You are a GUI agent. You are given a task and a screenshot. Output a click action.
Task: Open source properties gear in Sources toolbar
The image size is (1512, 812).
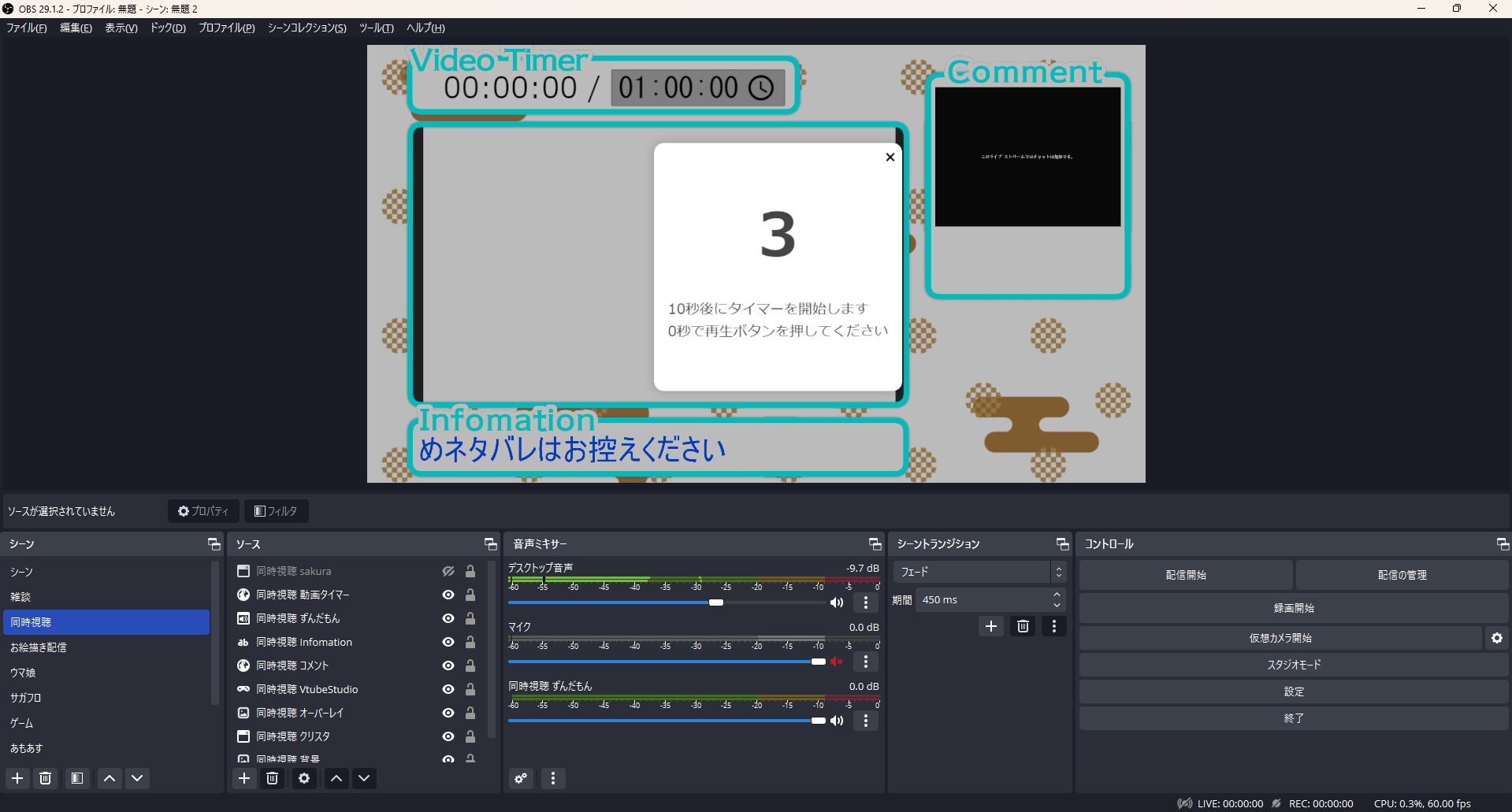coord(304,778)
